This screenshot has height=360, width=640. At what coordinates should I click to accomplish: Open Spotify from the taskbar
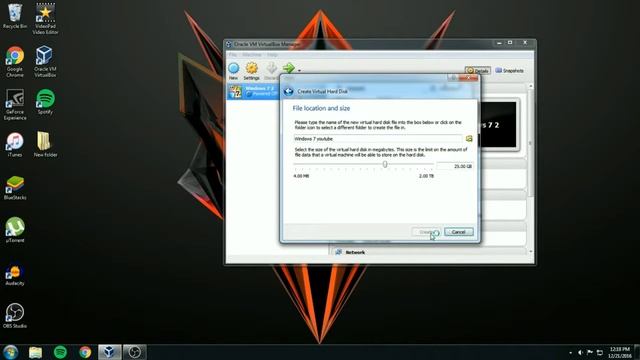(60, 352)
